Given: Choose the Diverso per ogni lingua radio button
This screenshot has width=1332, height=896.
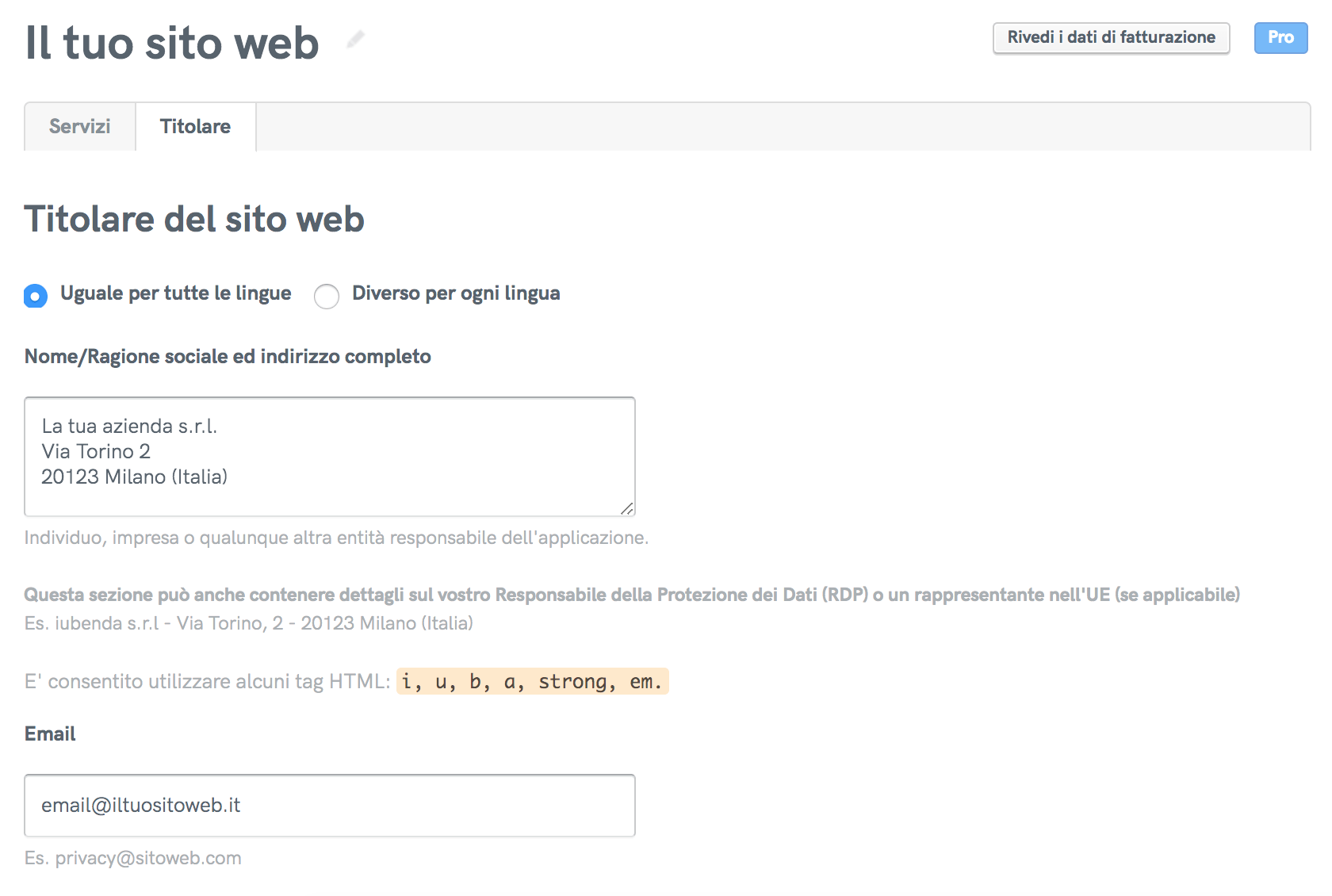Looking at the screenshot, I should click(327, 296).
